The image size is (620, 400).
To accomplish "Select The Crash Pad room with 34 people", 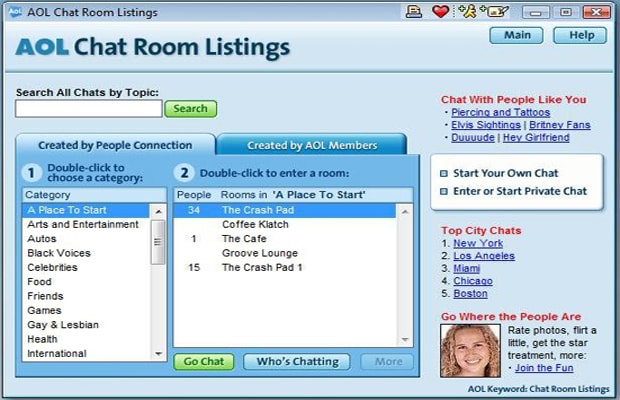I will click(x=285, y=210).
